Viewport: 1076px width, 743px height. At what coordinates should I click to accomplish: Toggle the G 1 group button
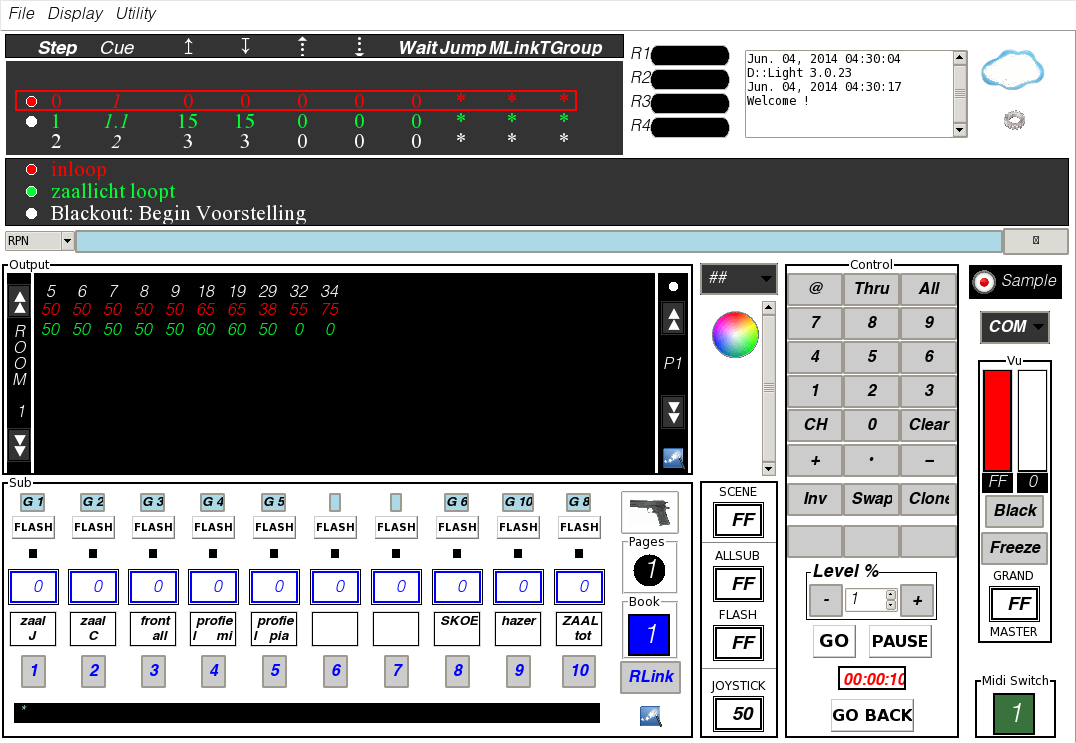(x=33, y=501)
